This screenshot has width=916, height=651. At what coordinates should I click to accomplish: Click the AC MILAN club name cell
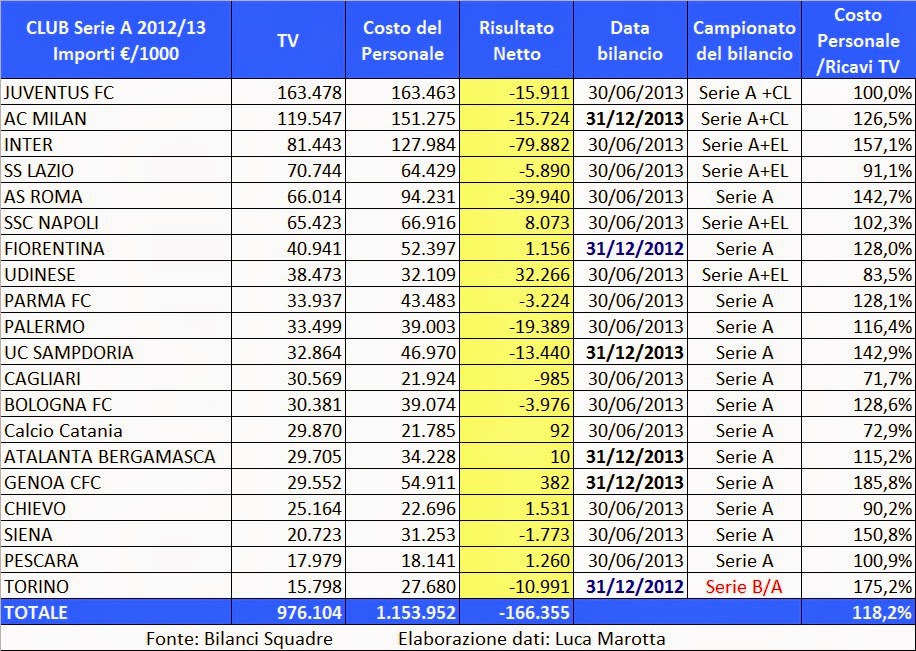pos(116,119)
